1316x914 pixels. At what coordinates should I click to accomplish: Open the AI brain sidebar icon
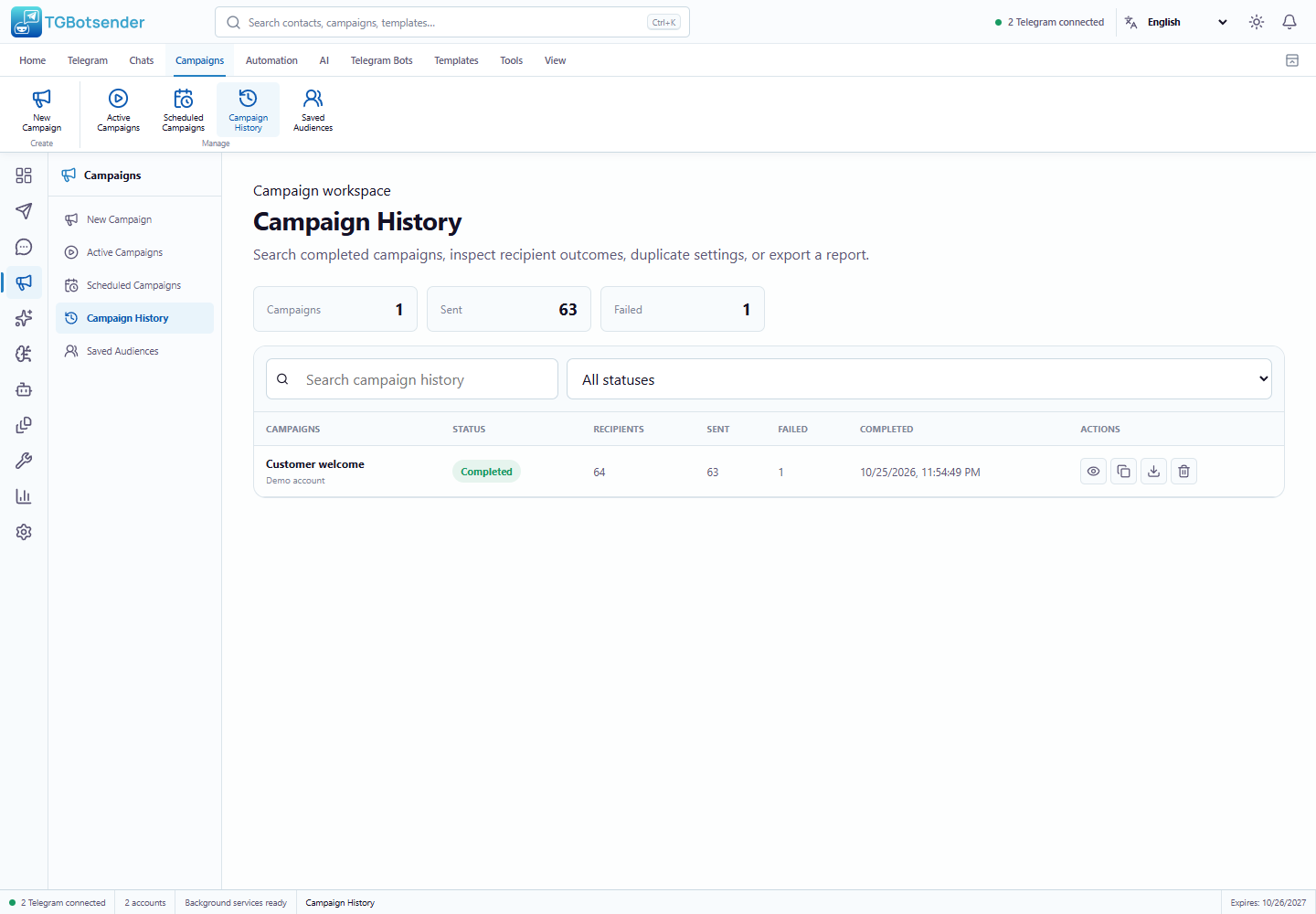[x=24, y=354]
